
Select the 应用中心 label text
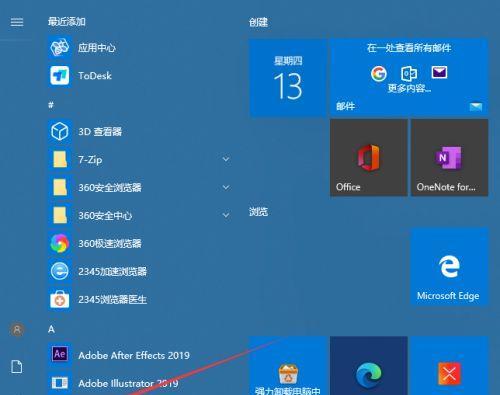pos(97,48)
